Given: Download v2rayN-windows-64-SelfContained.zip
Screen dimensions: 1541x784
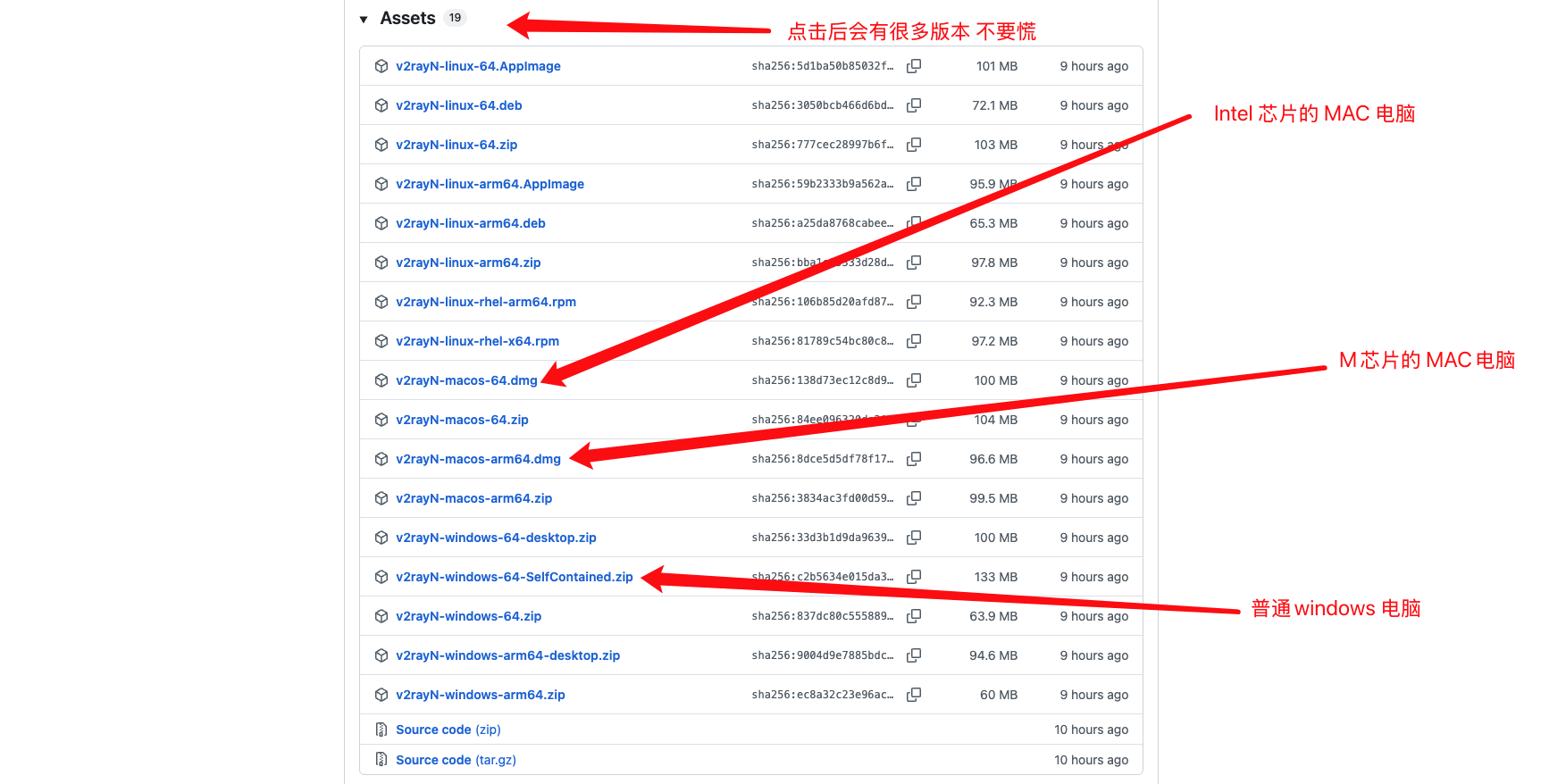Looking at the screenshot, I should [x=514, y=577].
